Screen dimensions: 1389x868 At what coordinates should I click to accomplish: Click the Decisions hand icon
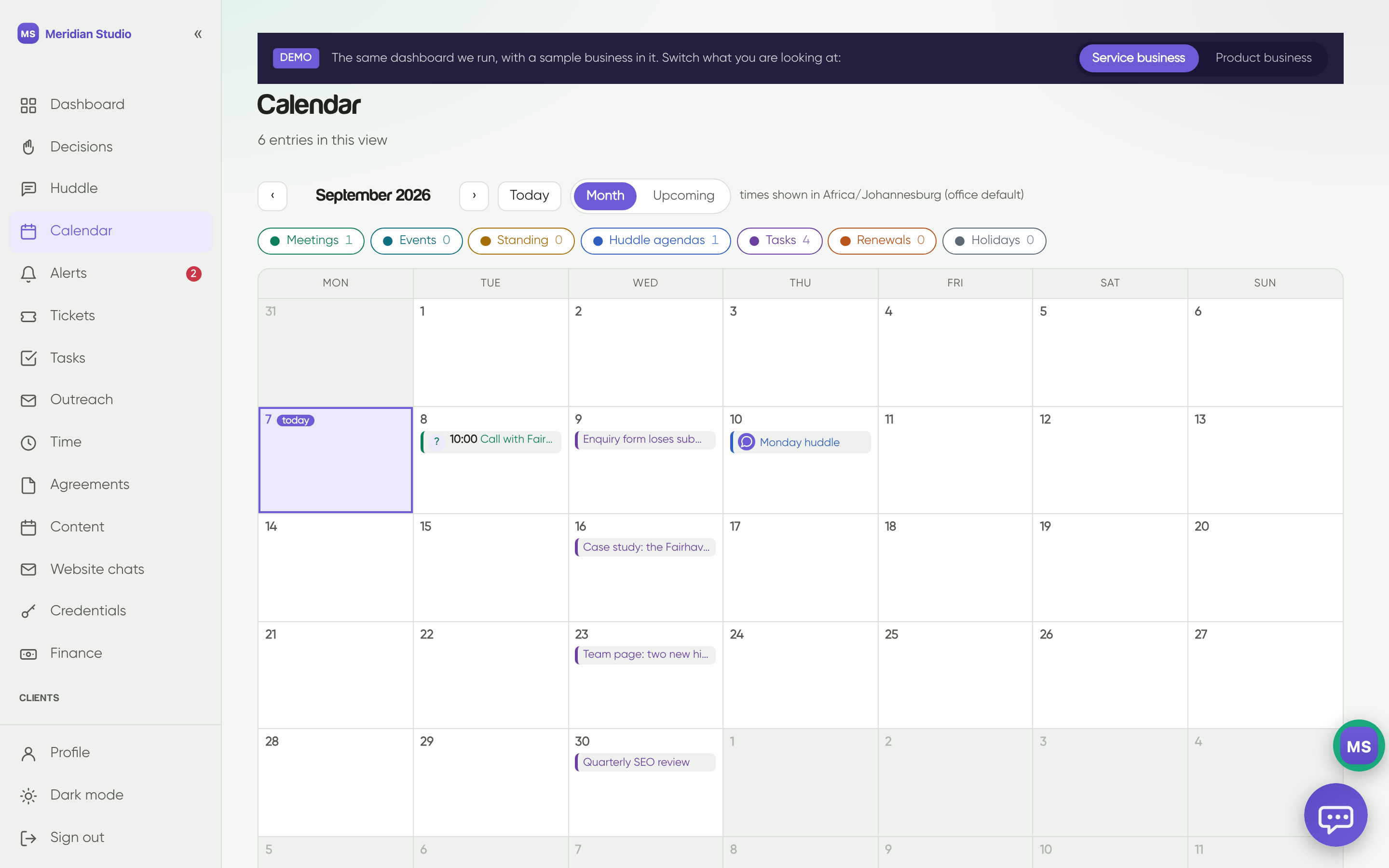pyautogui.click(x=28, y=147)
